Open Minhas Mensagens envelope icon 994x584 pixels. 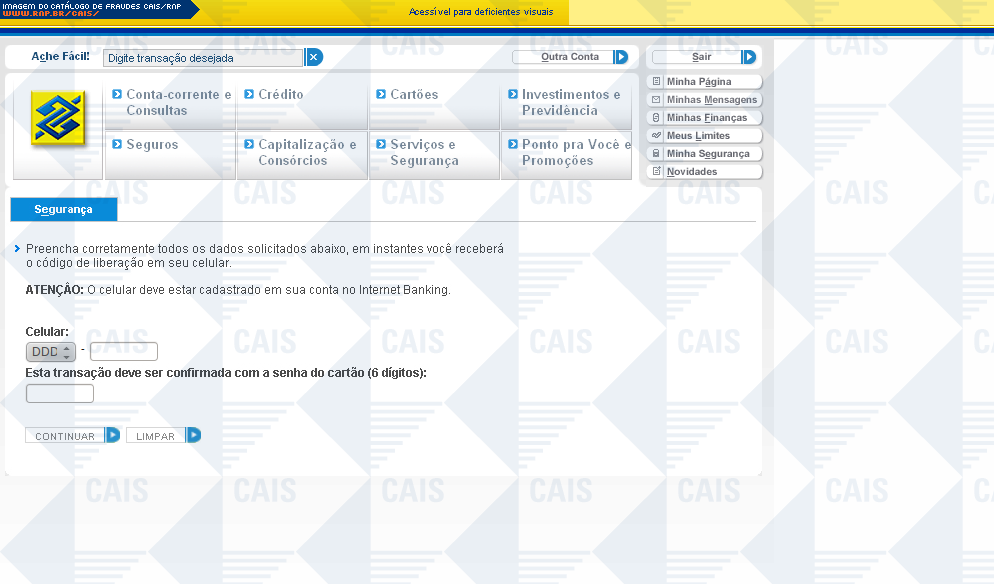point(656,100)
